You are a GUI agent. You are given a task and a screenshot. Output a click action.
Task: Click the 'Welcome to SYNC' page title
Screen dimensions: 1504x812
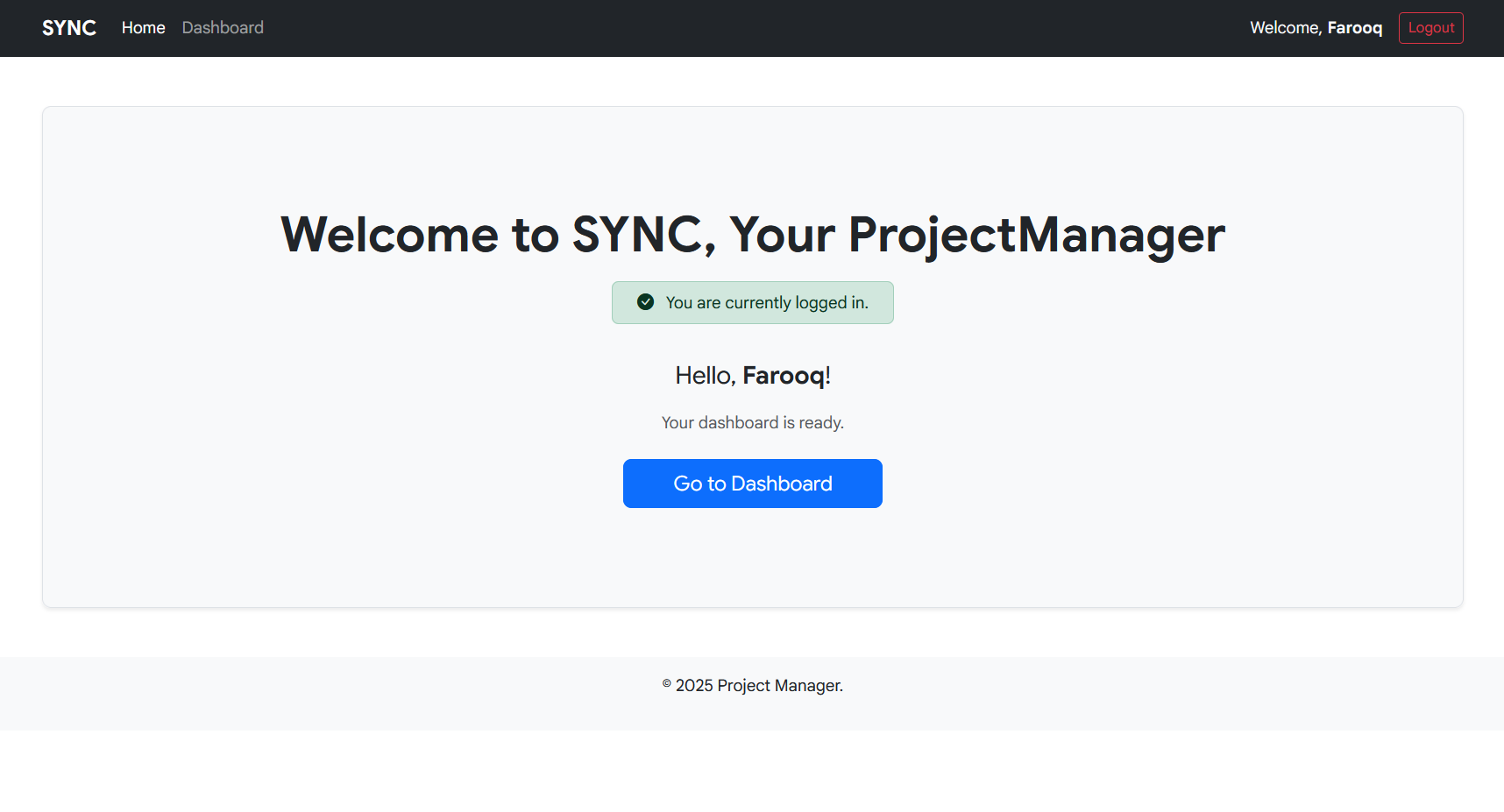pos(752,234)
